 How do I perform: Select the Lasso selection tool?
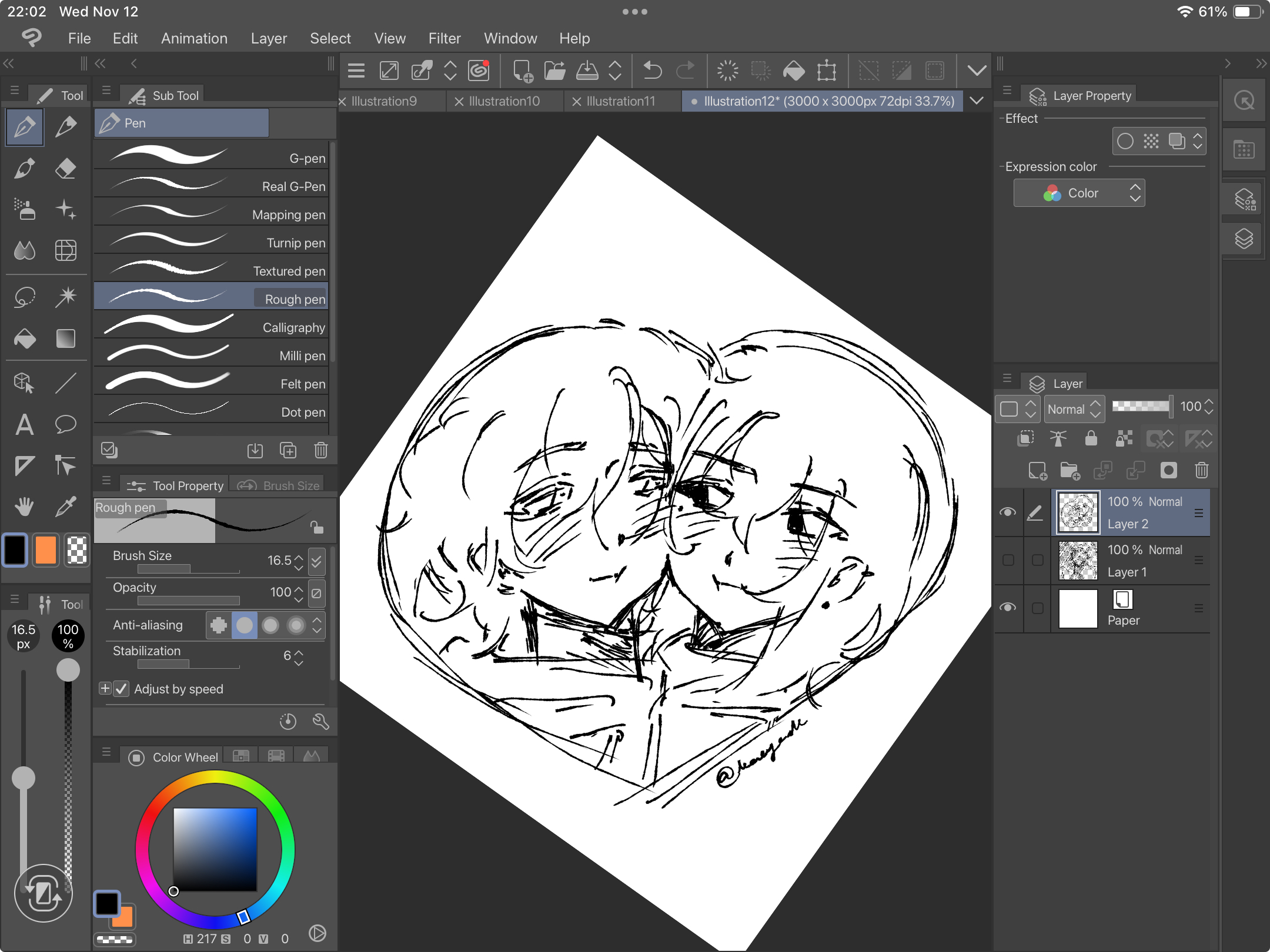[24, 297]
